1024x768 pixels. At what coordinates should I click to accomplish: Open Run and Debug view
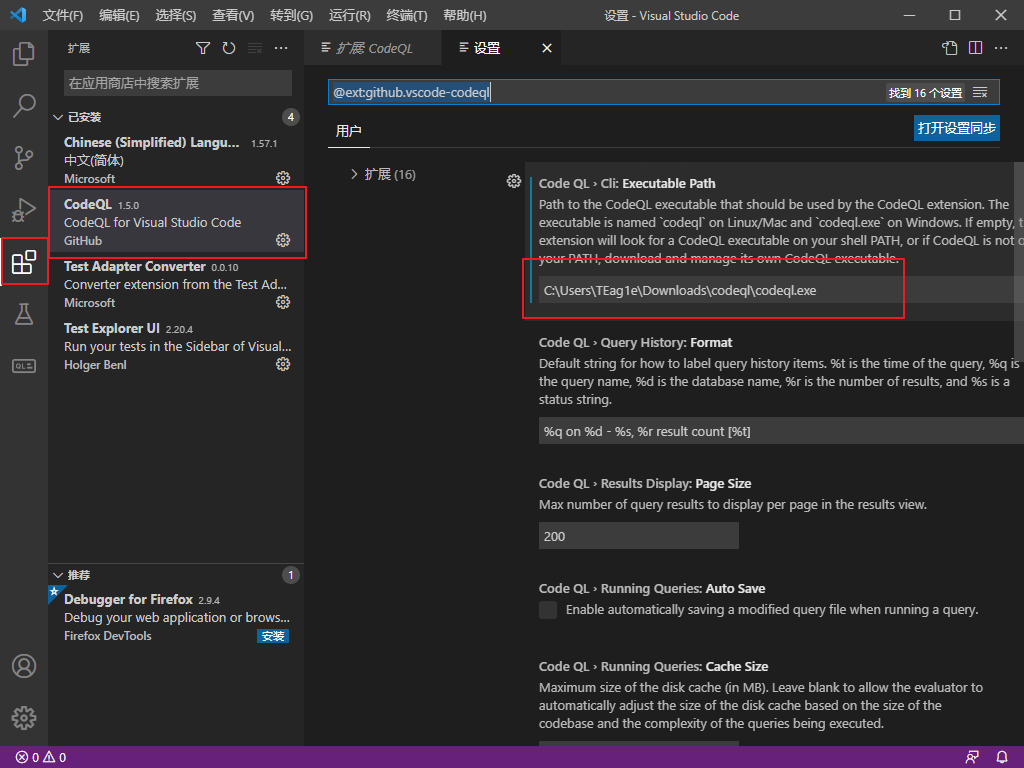point(24,210)
